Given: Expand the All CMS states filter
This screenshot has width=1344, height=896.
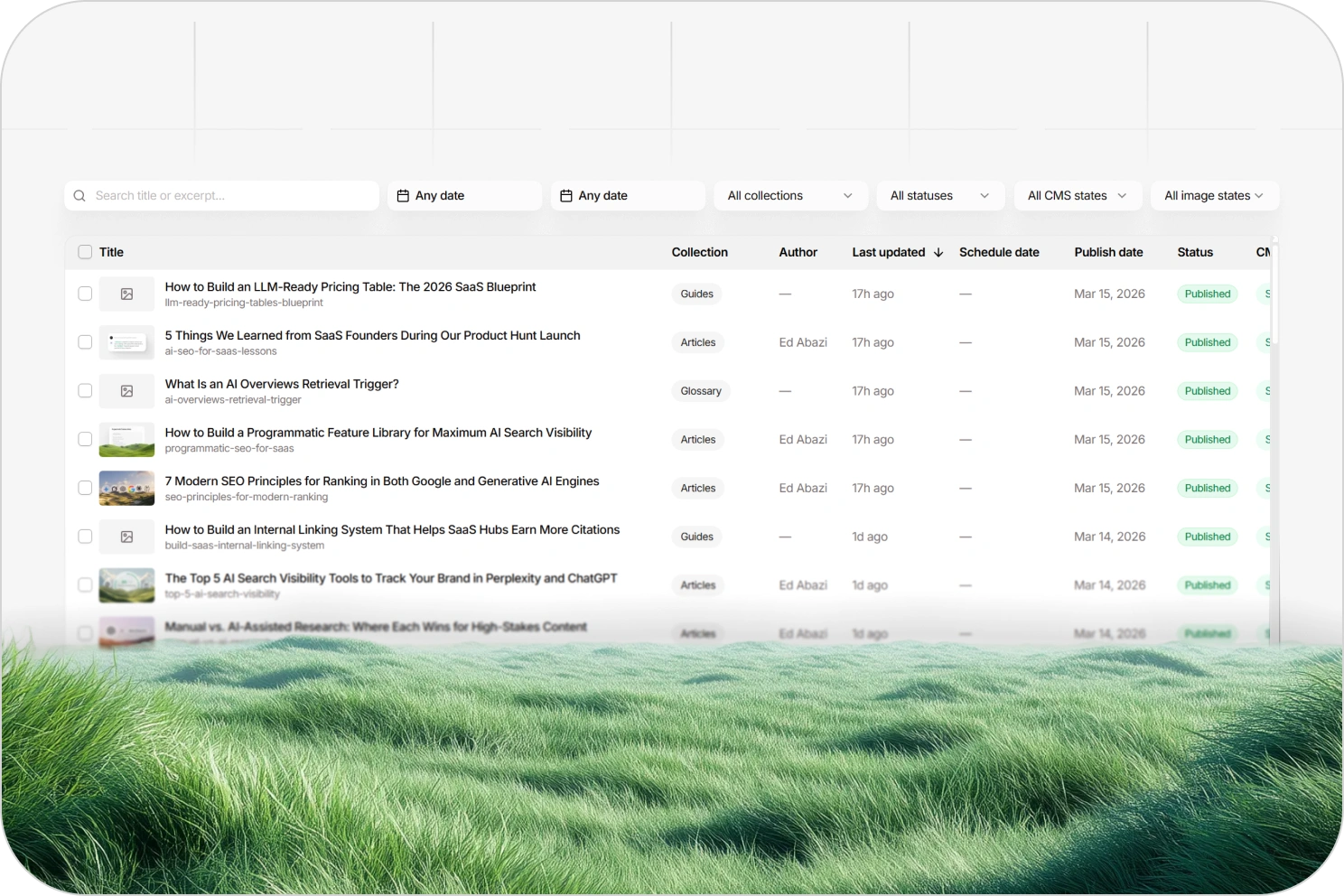Looking at the screenshot, I should pyautogui.click(x=1077, y=195).
